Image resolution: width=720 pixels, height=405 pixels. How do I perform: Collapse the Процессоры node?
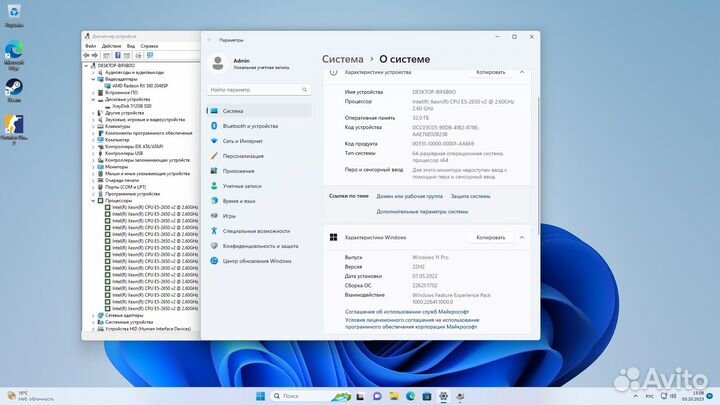click(x=93, y=201)
